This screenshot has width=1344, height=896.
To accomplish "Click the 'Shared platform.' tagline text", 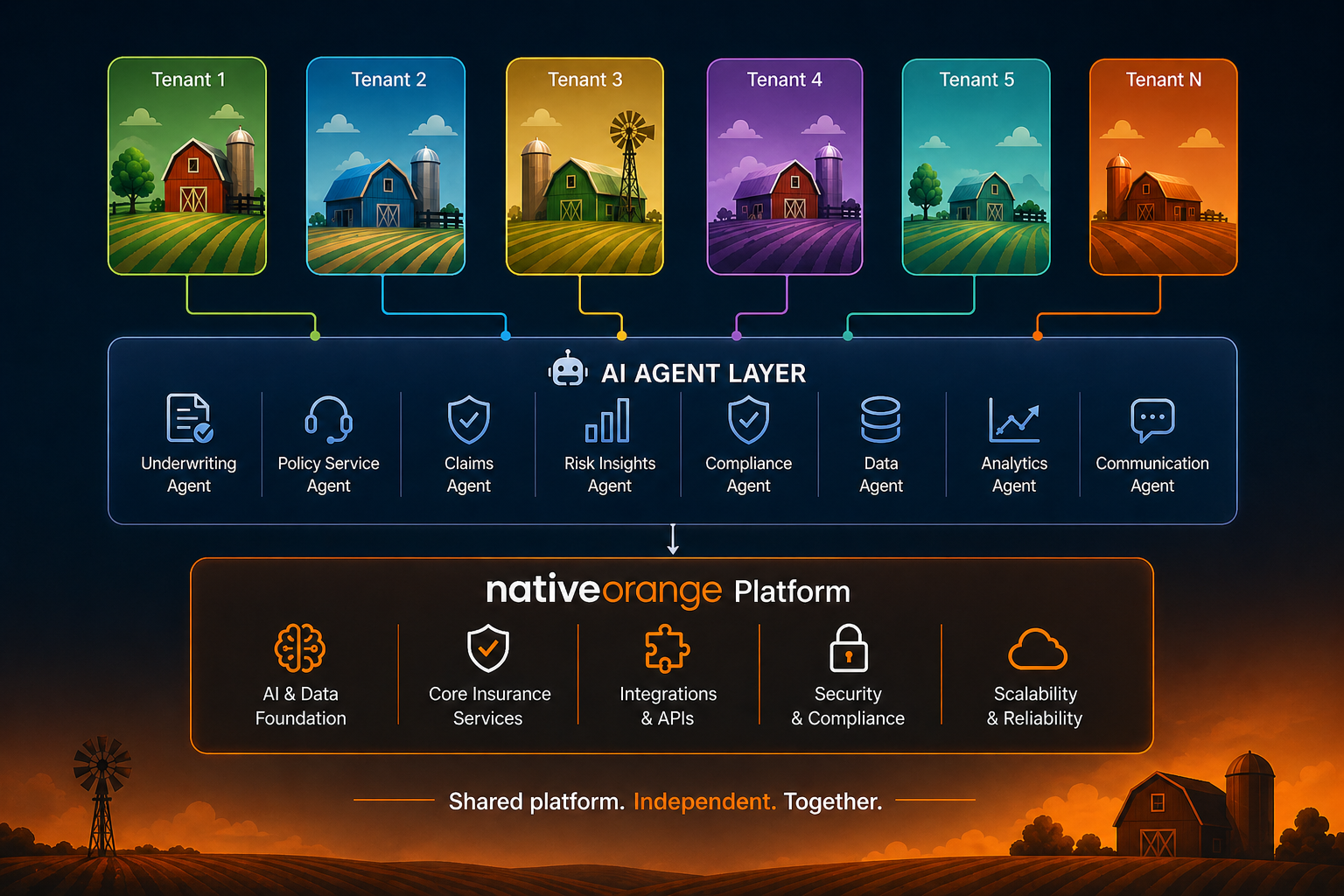I will click(x=536, y=801).
